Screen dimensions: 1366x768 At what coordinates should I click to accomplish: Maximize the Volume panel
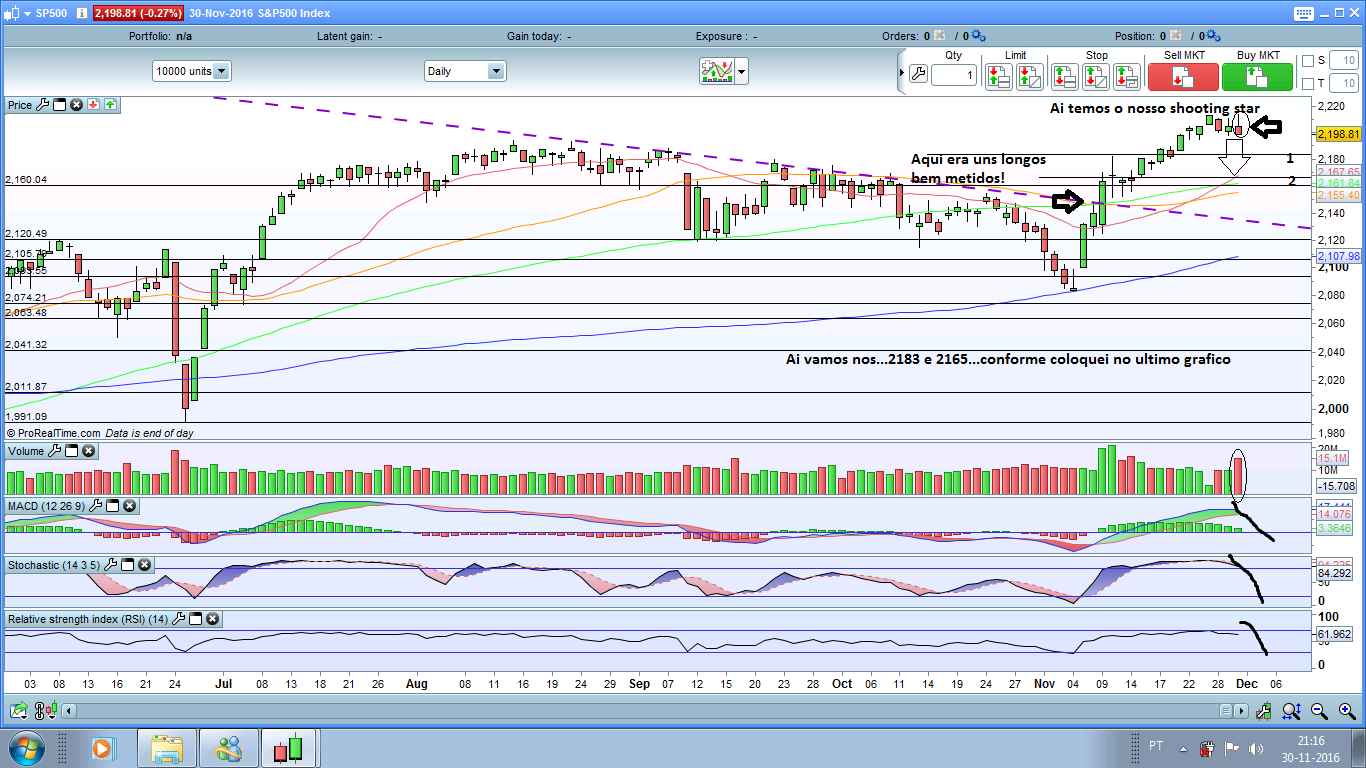71,451
